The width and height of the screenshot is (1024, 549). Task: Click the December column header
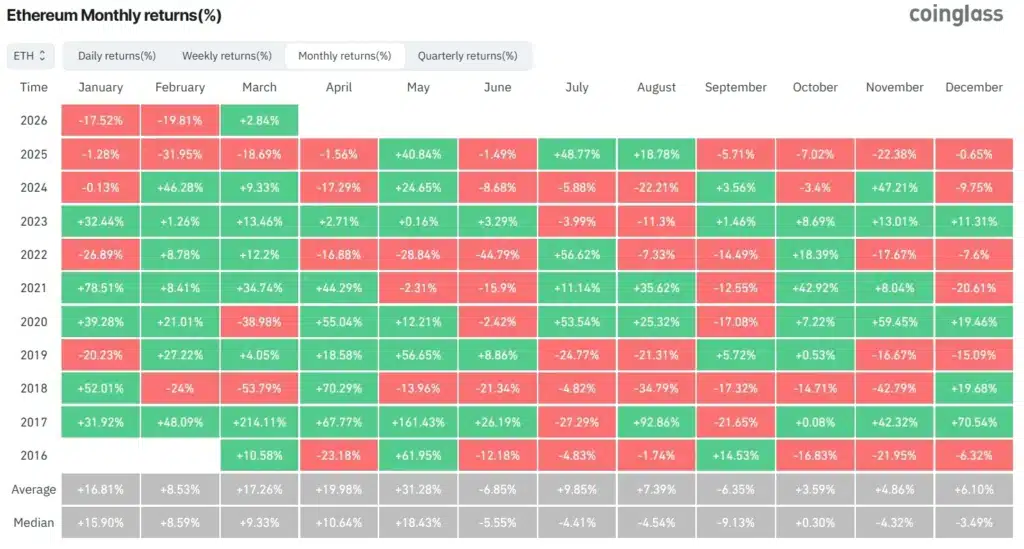975,87
